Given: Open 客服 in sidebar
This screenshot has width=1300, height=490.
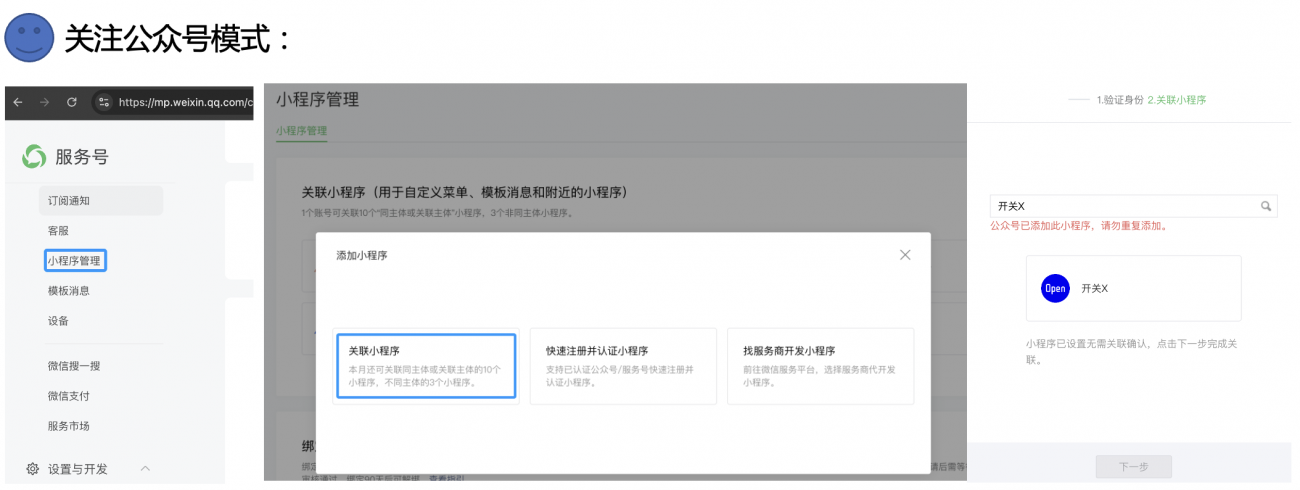Looking at the screenshot, I should 58,230.
